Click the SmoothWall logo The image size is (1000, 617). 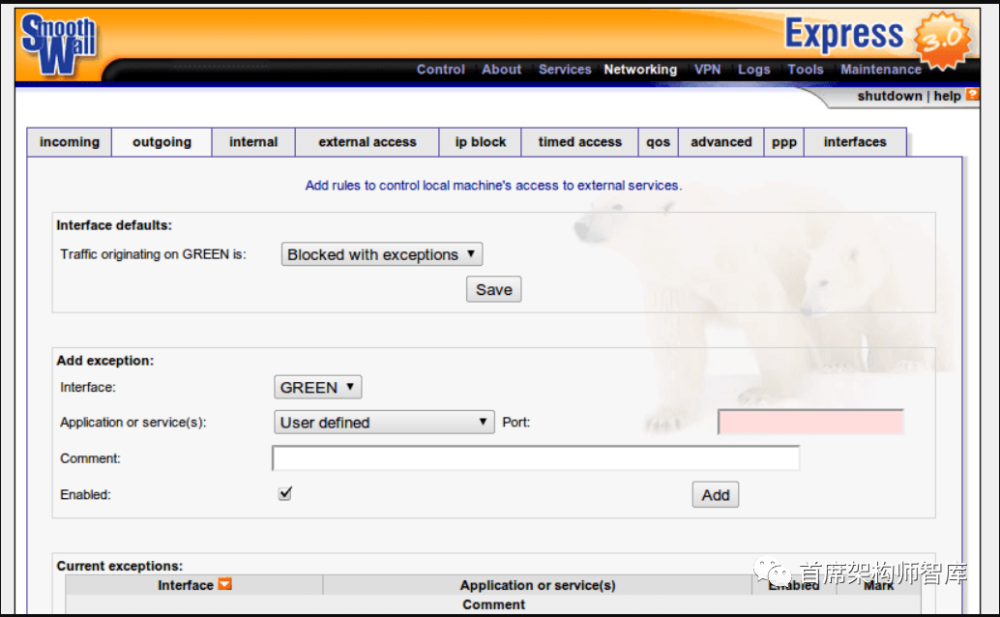(59, 45)
